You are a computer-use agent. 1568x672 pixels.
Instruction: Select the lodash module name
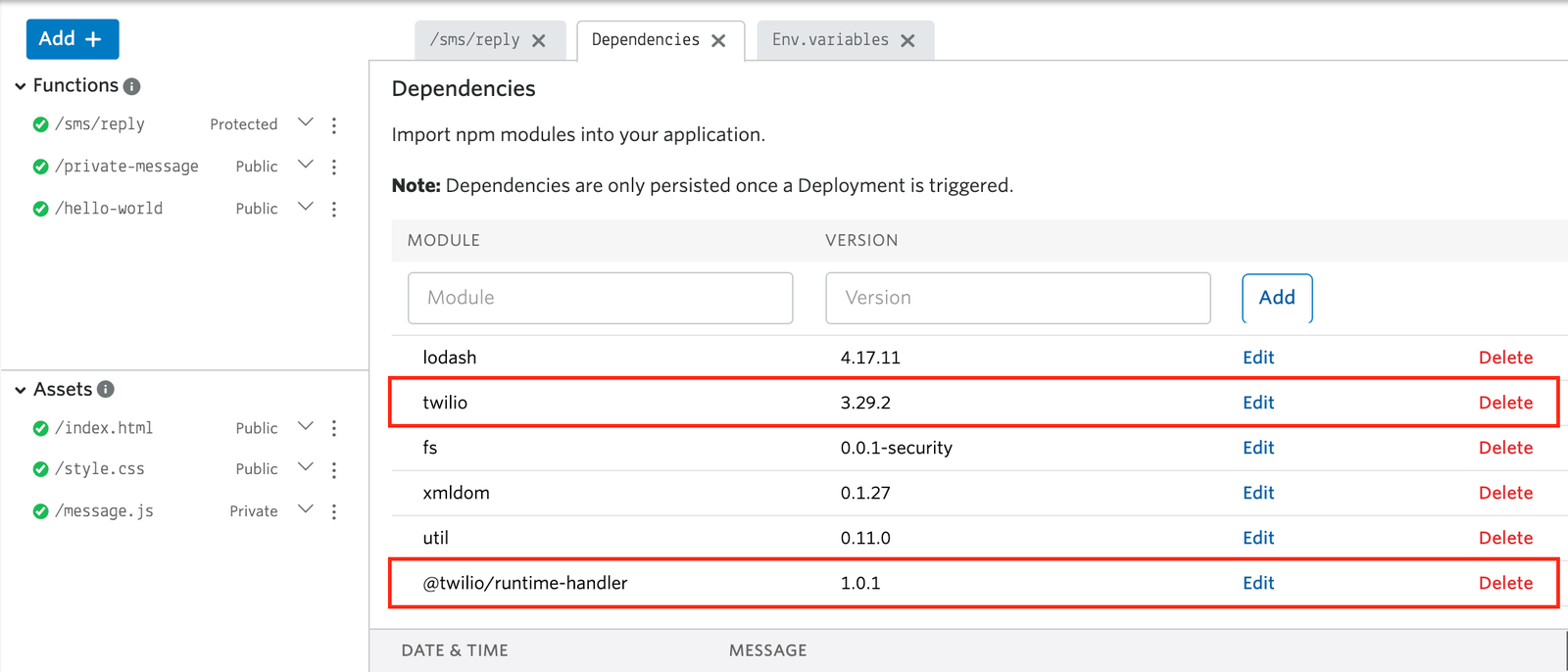click(450, 358)
